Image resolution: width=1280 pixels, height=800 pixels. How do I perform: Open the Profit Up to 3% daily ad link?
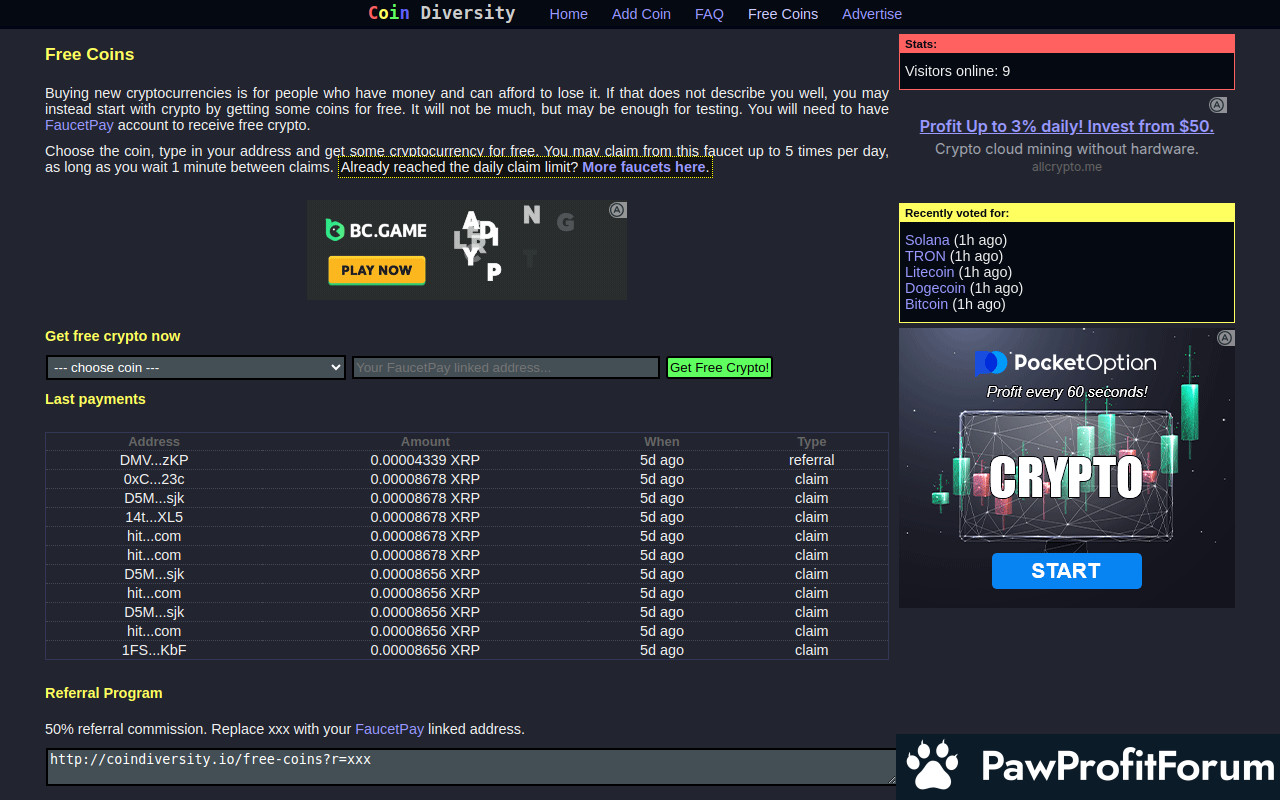pyautogui.click(x=1067, y=126)
